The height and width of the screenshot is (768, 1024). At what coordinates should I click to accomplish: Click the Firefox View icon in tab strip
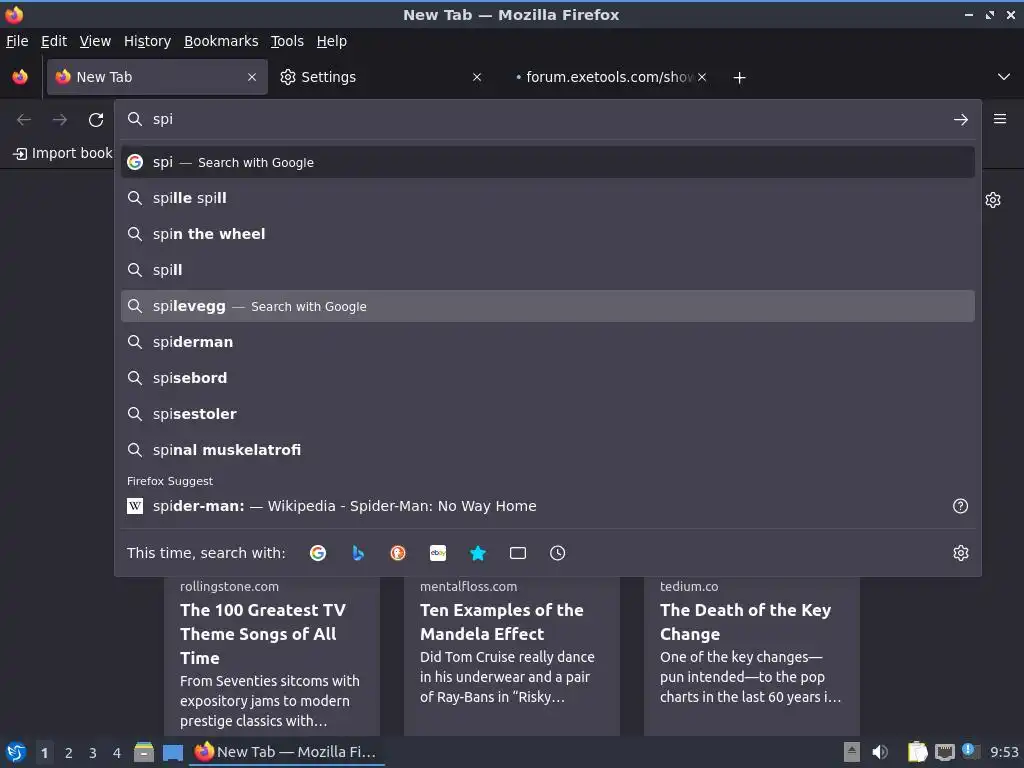(x=20, y=77)
